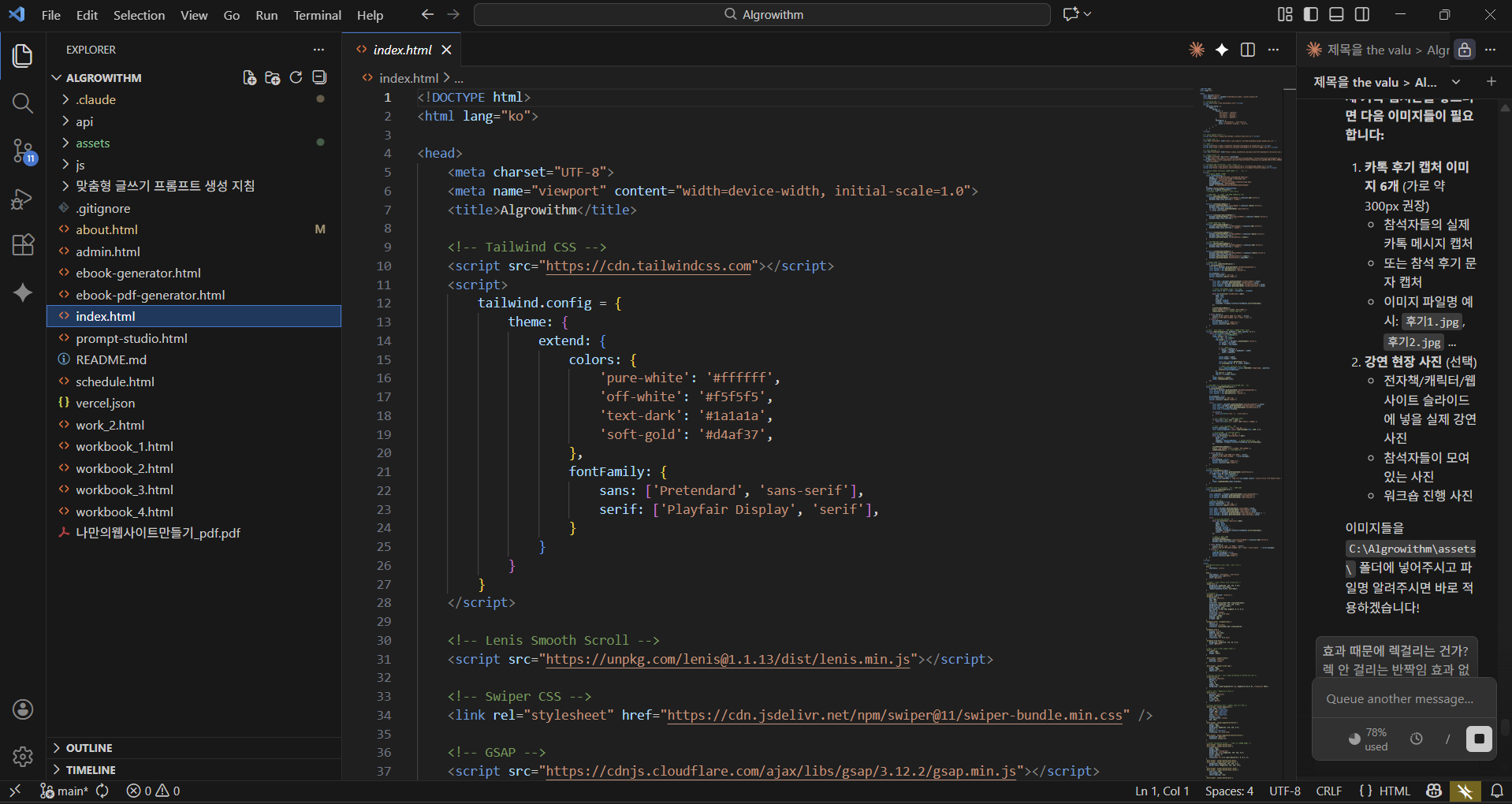Click New File icon in Explorer header
This screenshot has height=804, width=1512.
pos(249,77)
